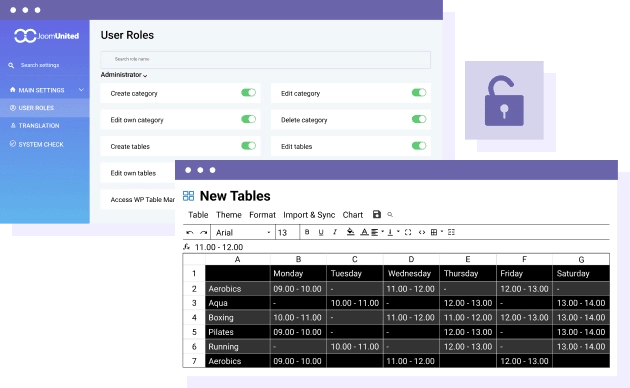Image resolution: width=630 pixels, height=388 pixels.
Task: Click the System Check checkmark icon
Action: point(13,144)
